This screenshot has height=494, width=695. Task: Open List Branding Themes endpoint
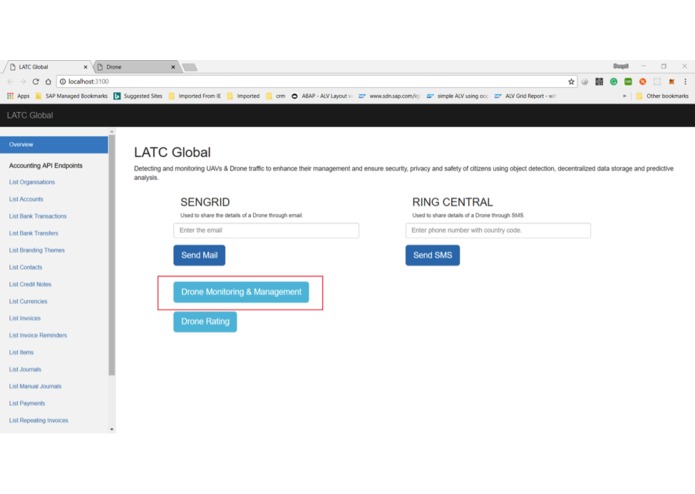click(37, 250)
